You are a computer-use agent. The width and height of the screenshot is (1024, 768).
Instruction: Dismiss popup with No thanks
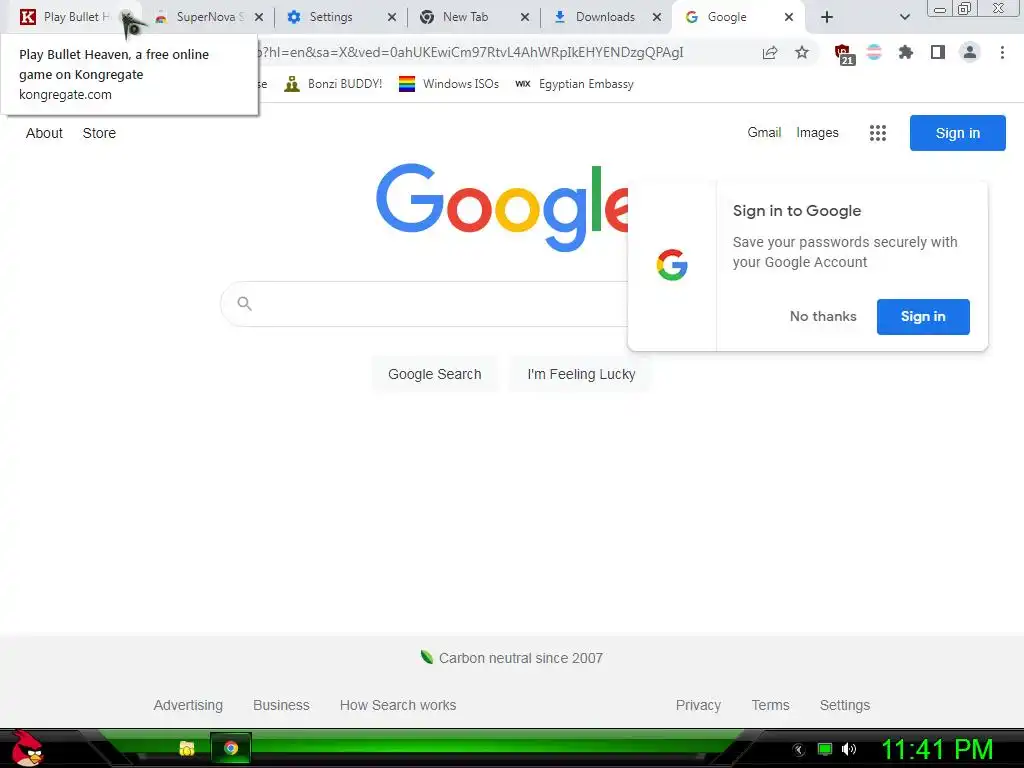823,317
